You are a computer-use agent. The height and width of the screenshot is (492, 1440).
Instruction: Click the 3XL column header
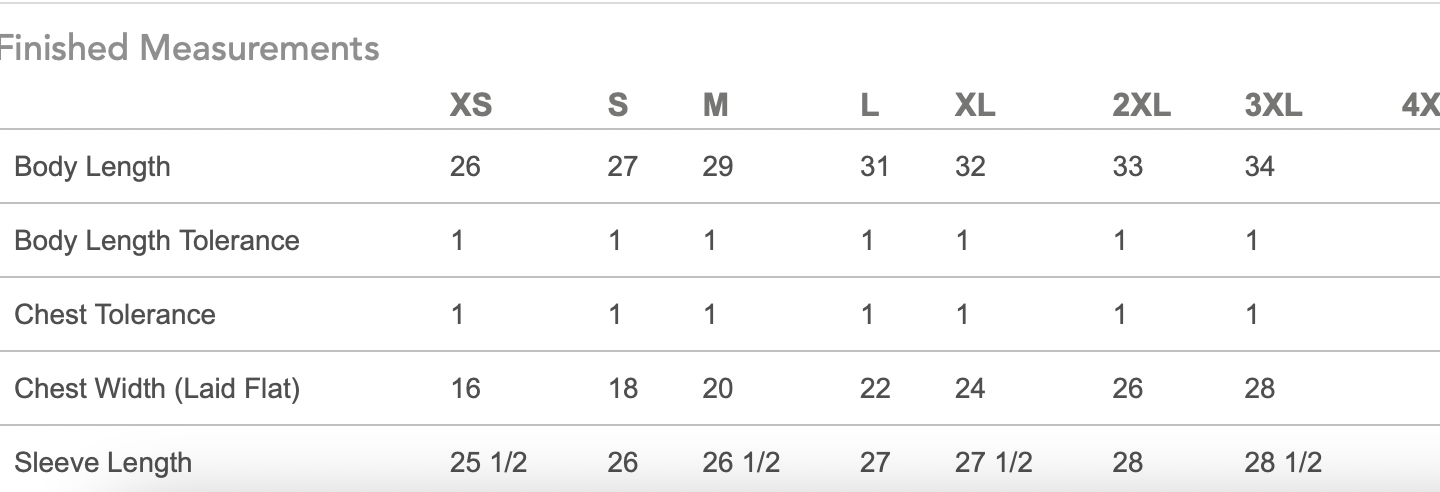1274,105
